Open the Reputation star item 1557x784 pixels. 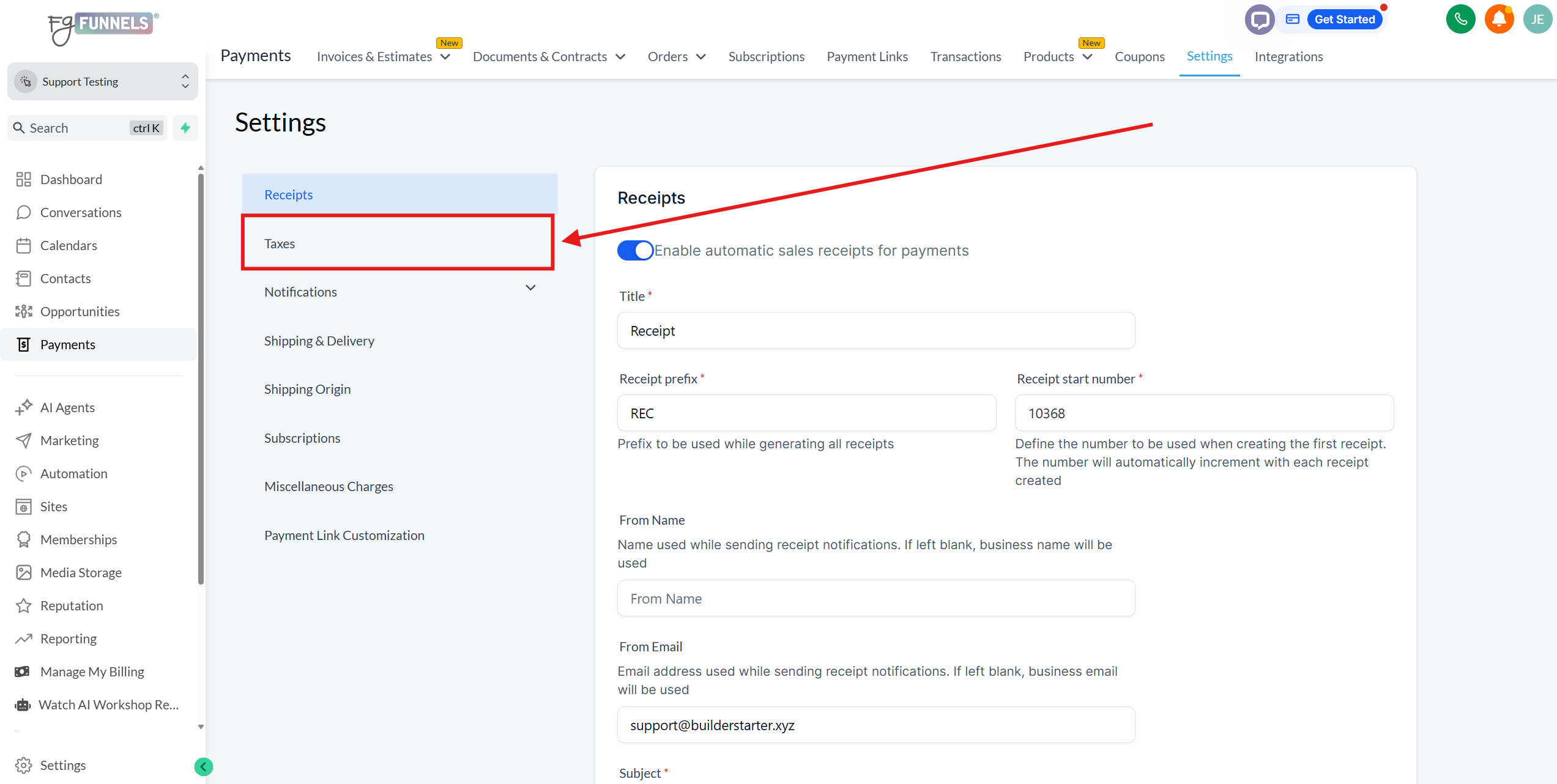pos(72,605)
